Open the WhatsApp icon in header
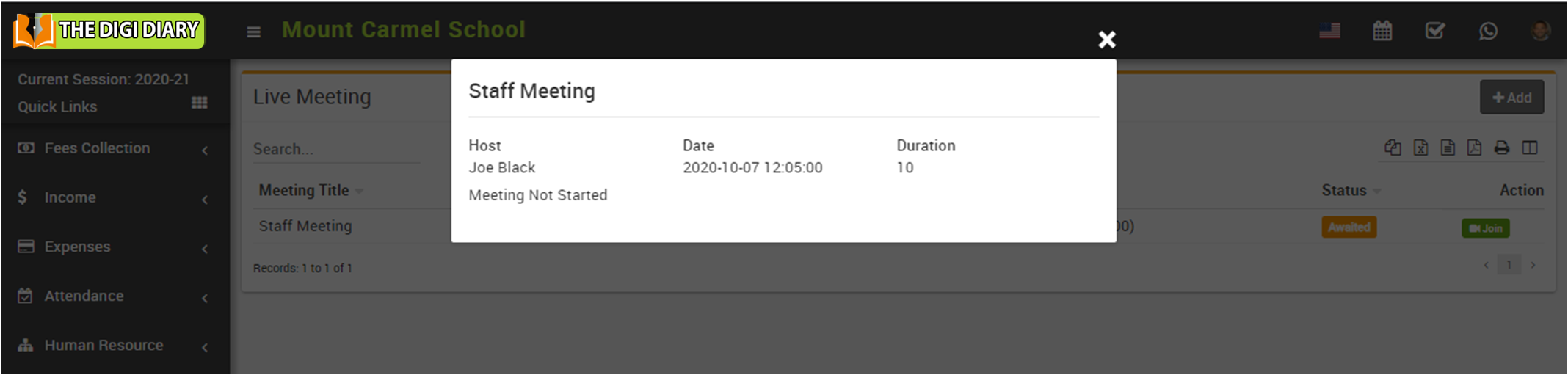The width and height of the screenshot is (1568, 375). [x=1488, y=31]
